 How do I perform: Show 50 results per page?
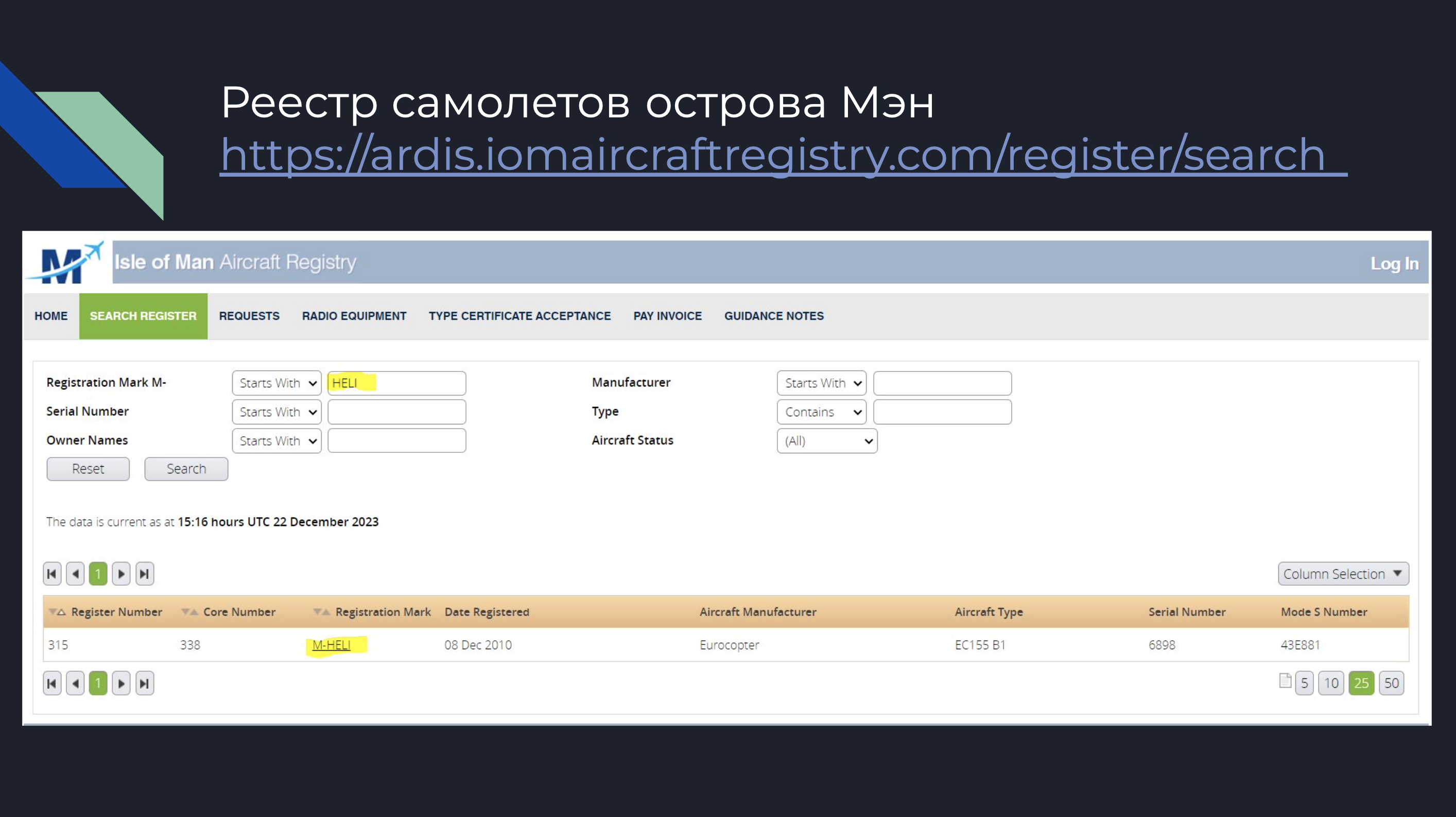(x=1391, y=683)
